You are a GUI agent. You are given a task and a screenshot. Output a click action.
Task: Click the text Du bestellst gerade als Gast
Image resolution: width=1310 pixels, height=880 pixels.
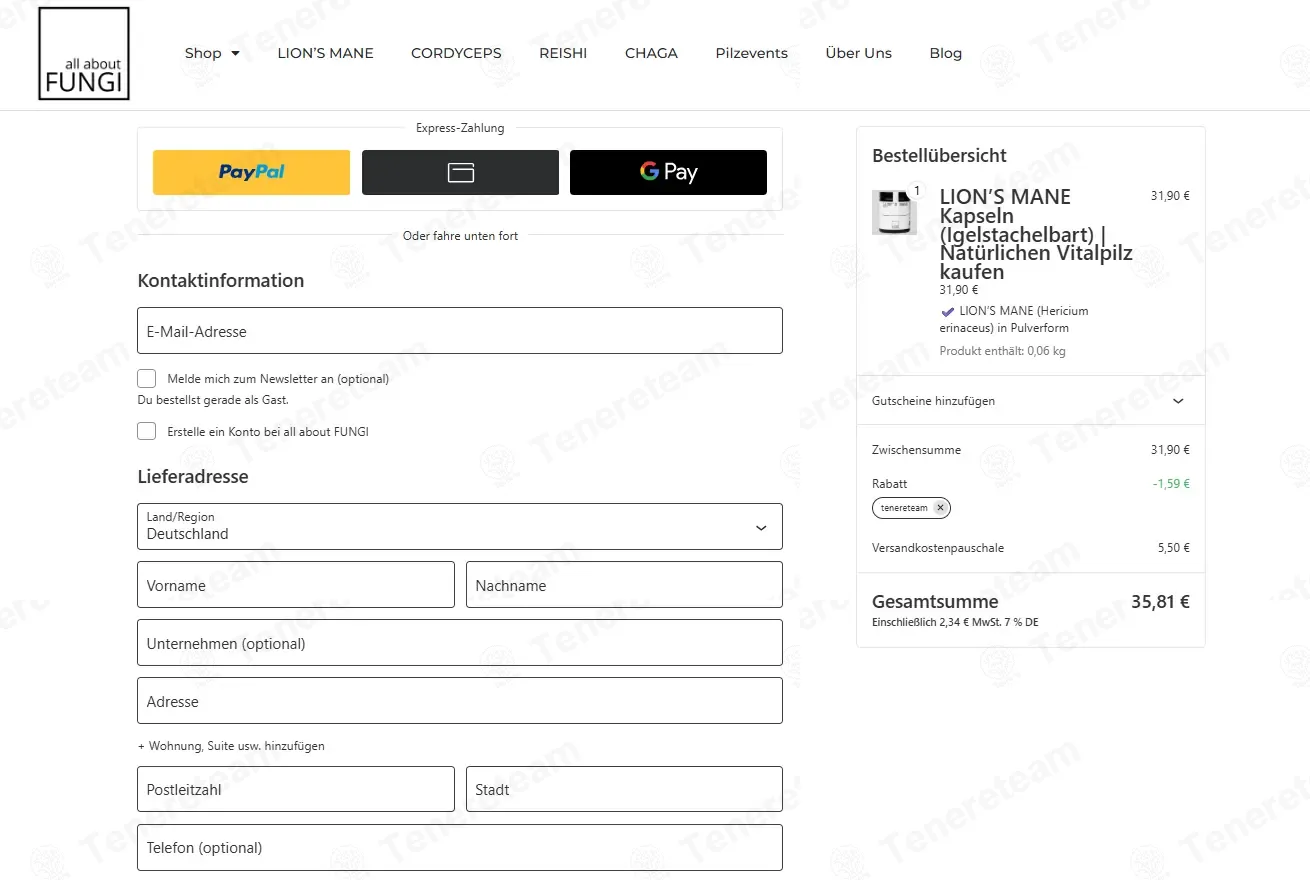[x=213, y=400]
